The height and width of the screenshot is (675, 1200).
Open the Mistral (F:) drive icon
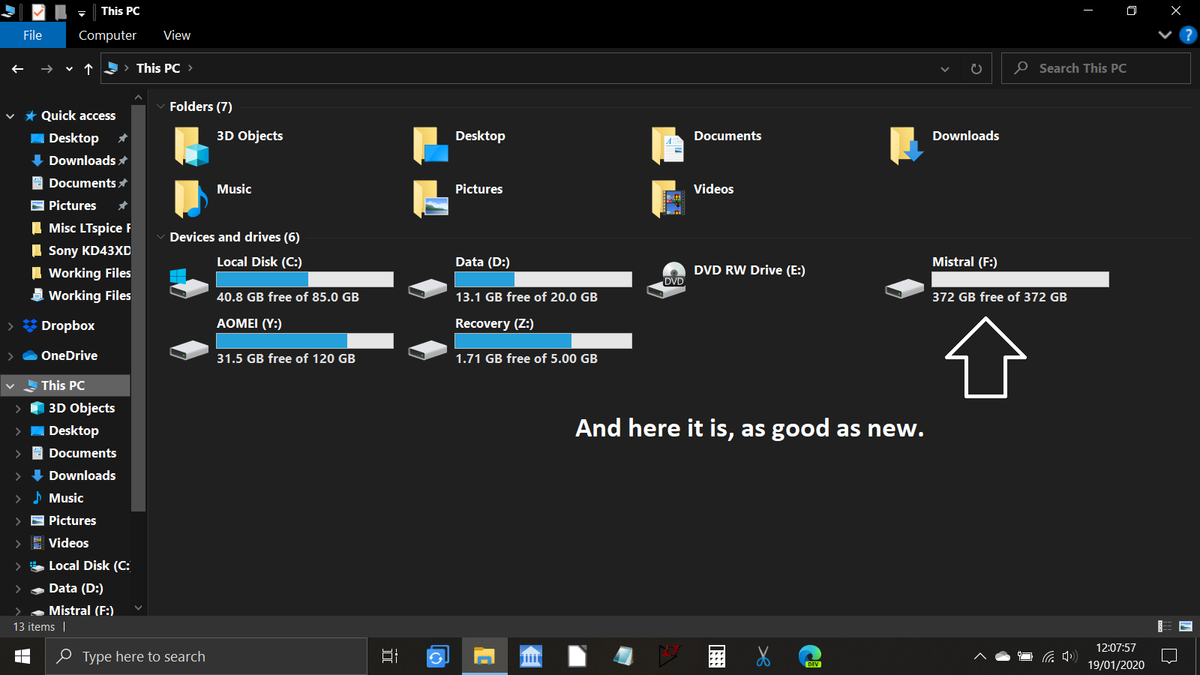pos(906,288)
